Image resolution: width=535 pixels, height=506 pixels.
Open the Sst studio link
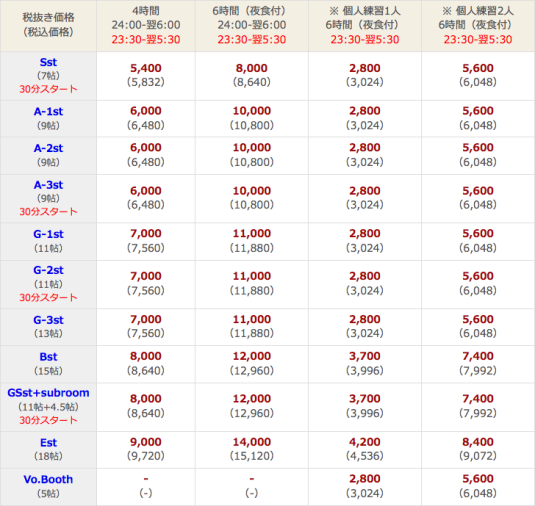point(48,62)
